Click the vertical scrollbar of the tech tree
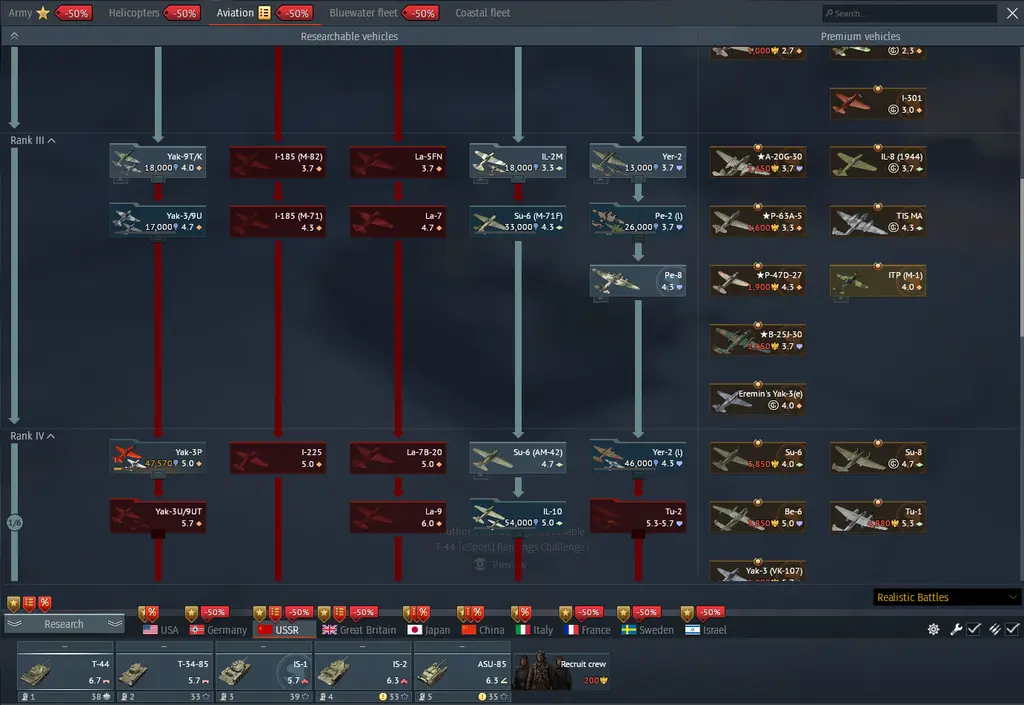The height and width of the screenshot is (705, 1024). coord(1020,250)
